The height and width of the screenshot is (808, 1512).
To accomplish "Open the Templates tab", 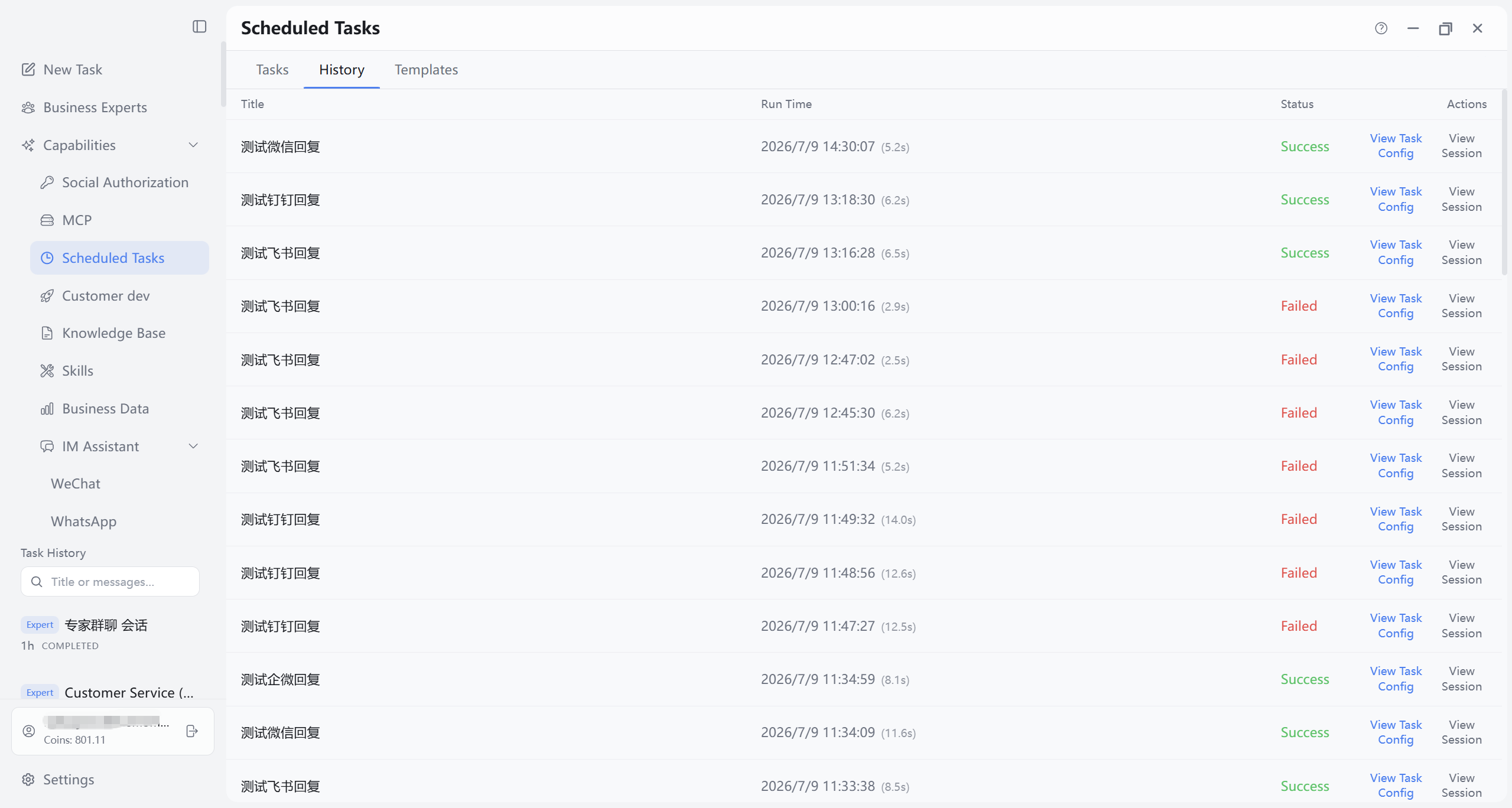I will click(426, 70).
